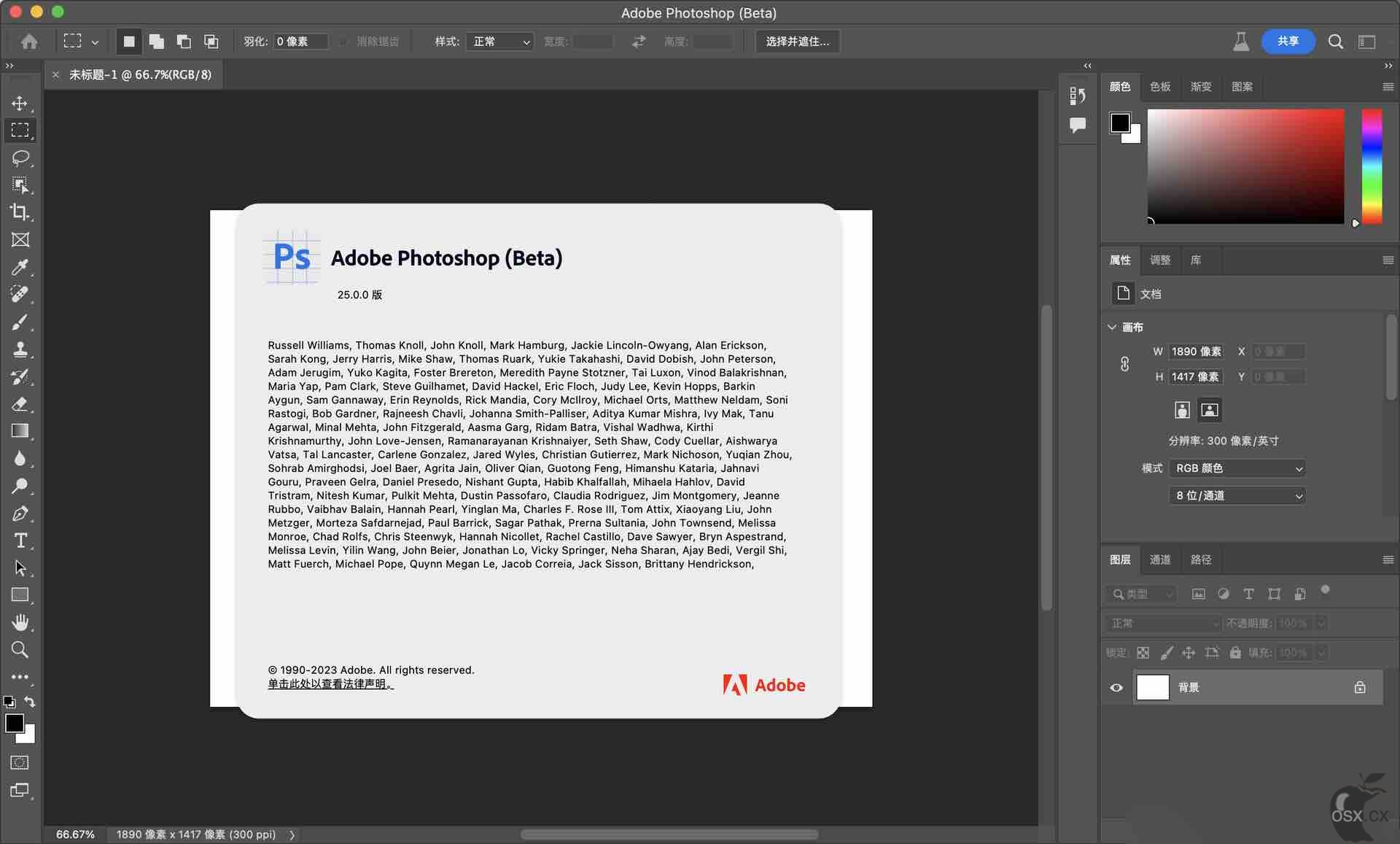Select the Gradient tool

click(20, 431)
